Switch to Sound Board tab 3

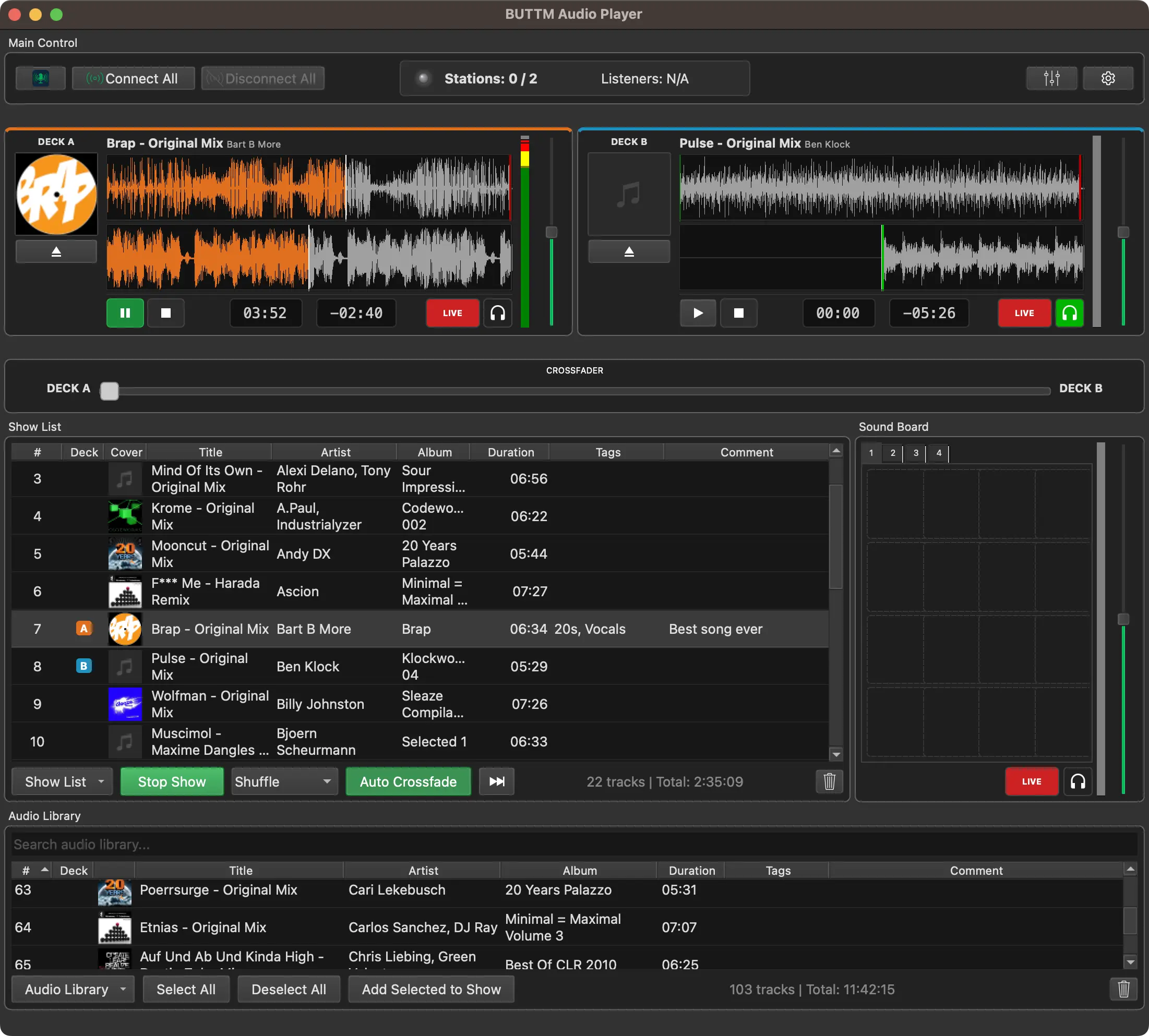[916, 453]
